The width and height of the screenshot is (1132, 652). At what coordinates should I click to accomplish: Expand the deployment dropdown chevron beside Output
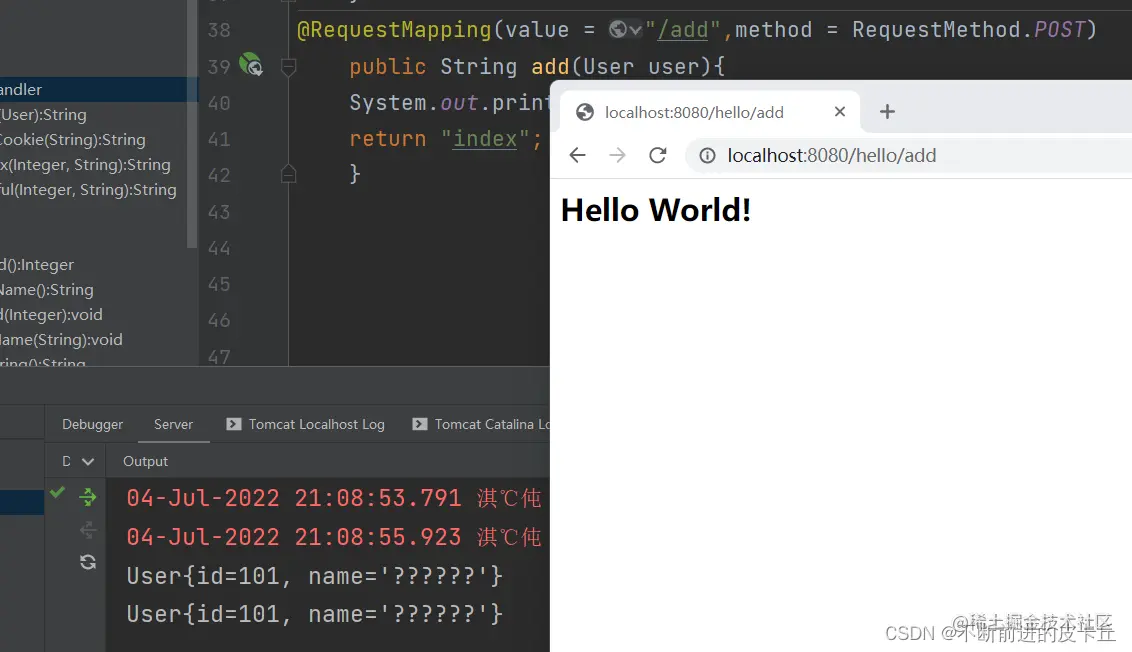[88, 461]
